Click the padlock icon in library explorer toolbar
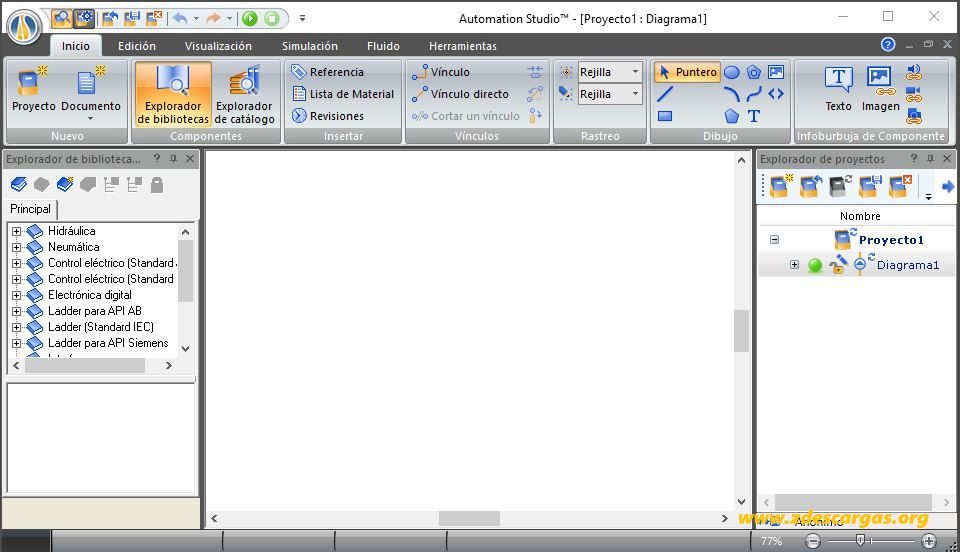The width and height of the screenshot is (960, 552). point(157,185)
